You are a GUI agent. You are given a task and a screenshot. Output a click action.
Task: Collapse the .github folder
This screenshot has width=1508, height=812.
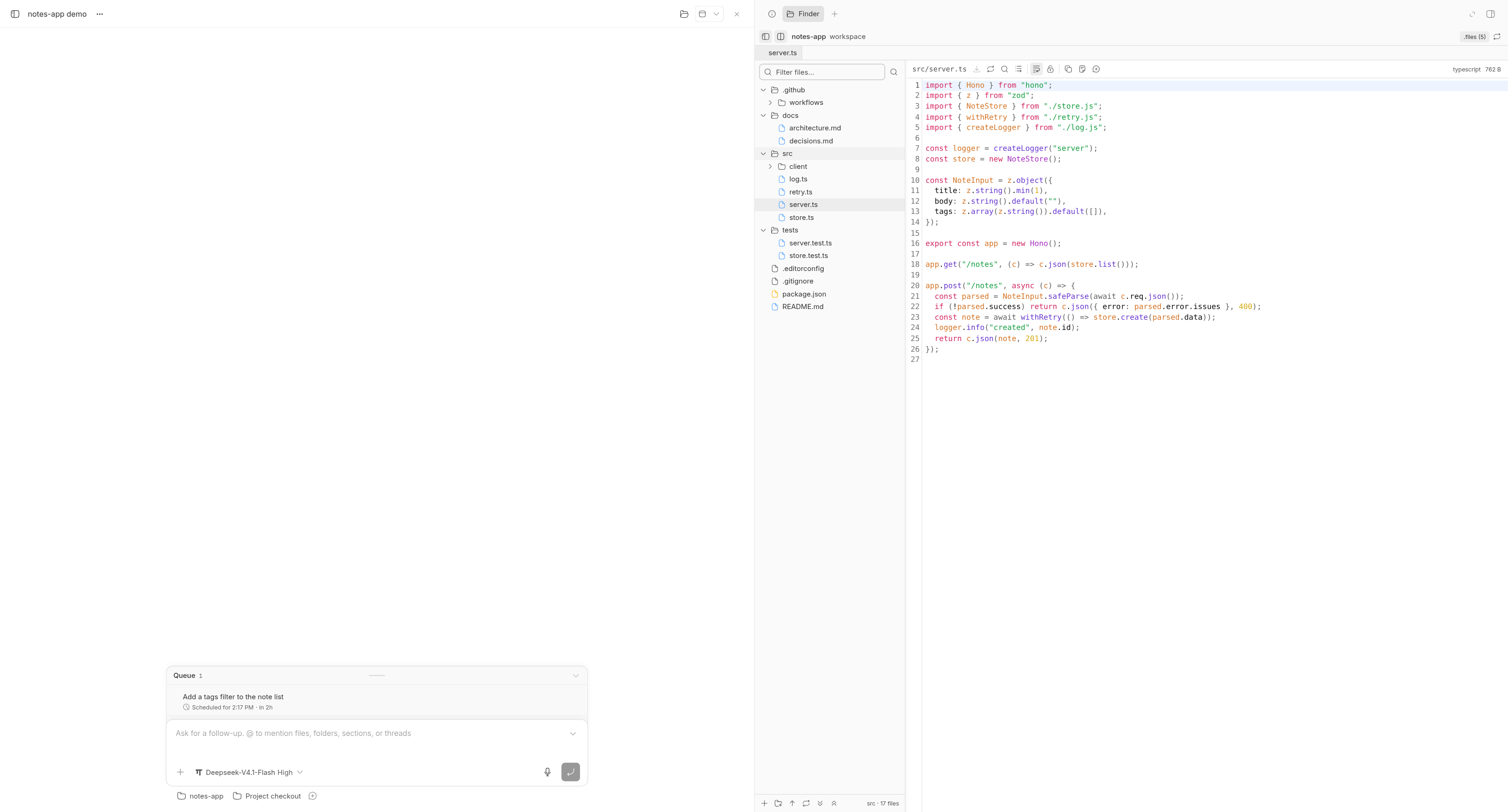[x=763, y=90]
